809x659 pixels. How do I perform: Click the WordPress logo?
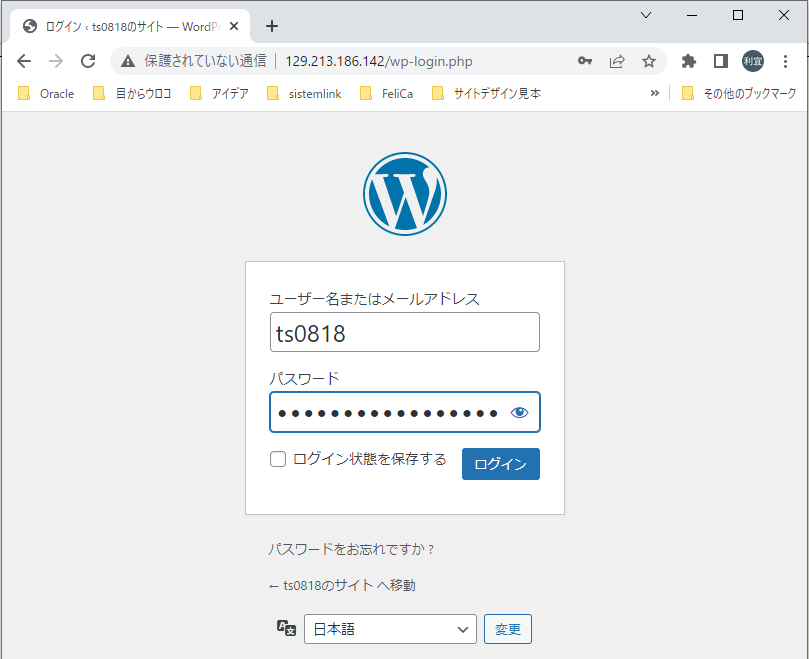404,194
